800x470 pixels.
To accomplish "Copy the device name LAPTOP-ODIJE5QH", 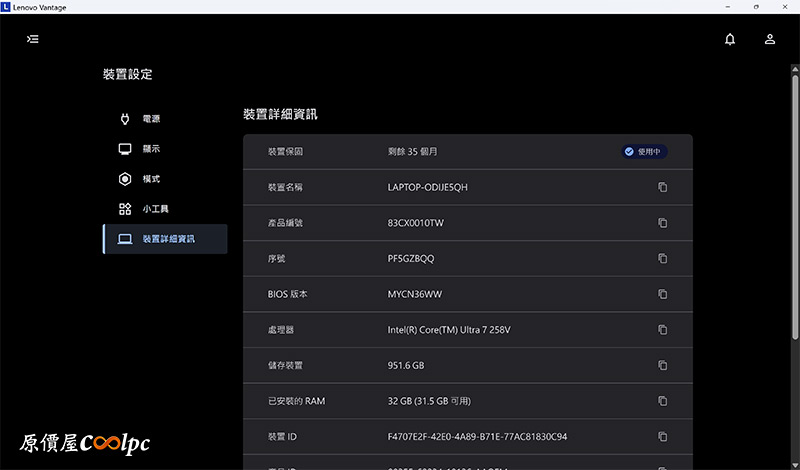I will point(662,187).
